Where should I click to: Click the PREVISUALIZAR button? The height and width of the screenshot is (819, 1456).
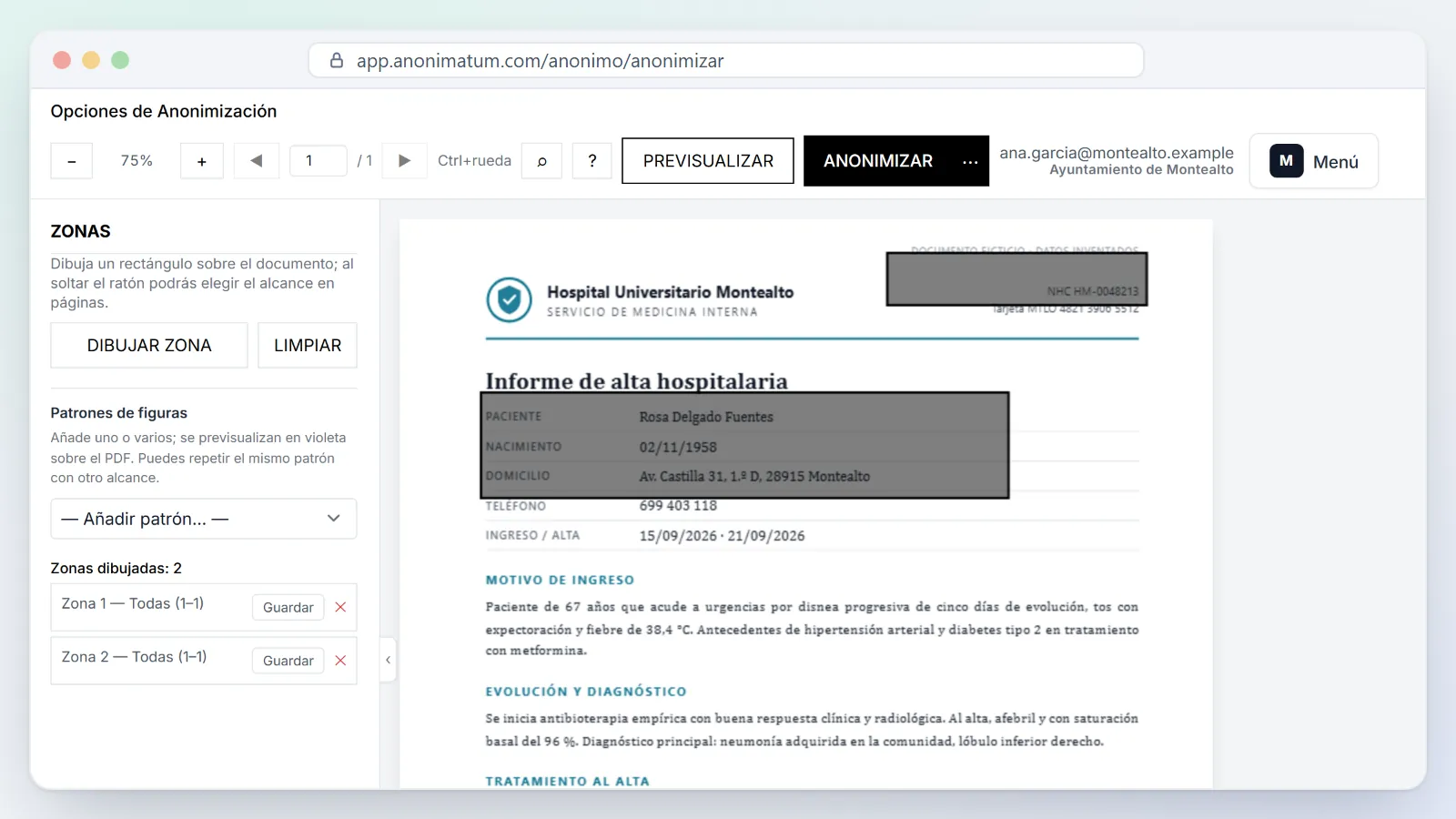click(x=708, y=161)
